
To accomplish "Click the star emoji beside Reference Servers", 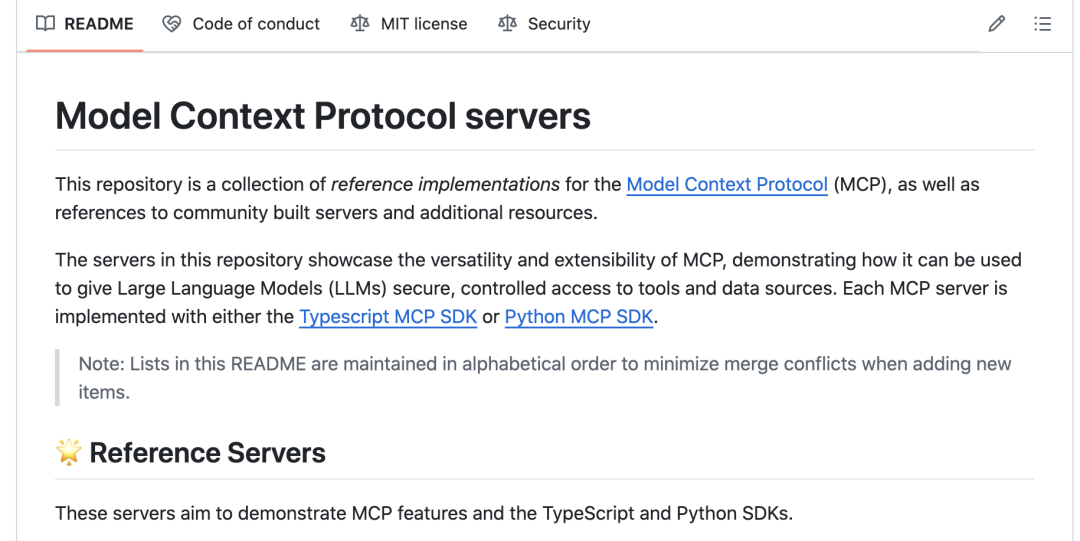I will pyautogui.click(x=69, y=452).
